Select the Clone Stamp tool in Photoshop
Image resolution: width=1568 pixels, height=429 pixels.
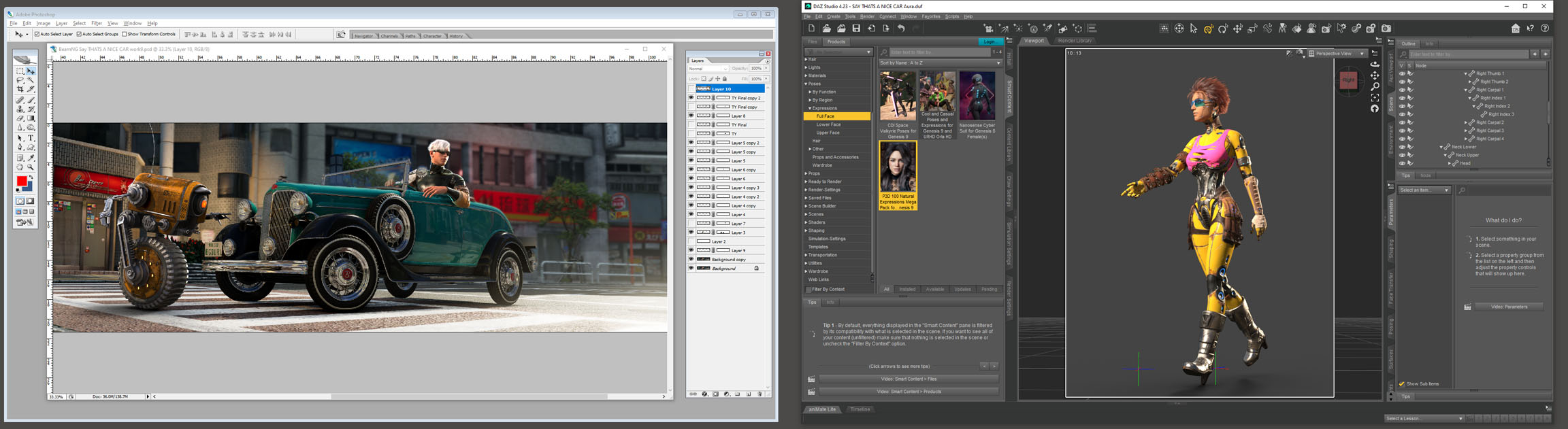(x=20, y=109)
